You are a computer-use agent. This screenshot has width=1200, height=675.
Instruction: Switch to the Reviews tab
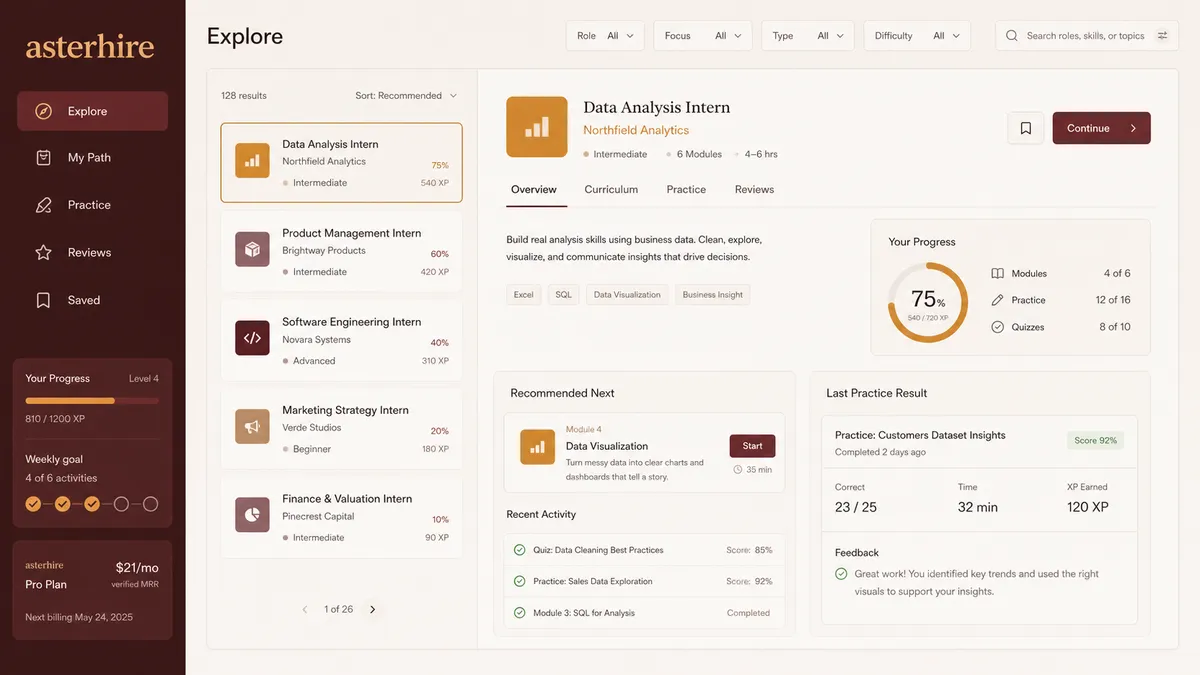(x=754, y=189)
